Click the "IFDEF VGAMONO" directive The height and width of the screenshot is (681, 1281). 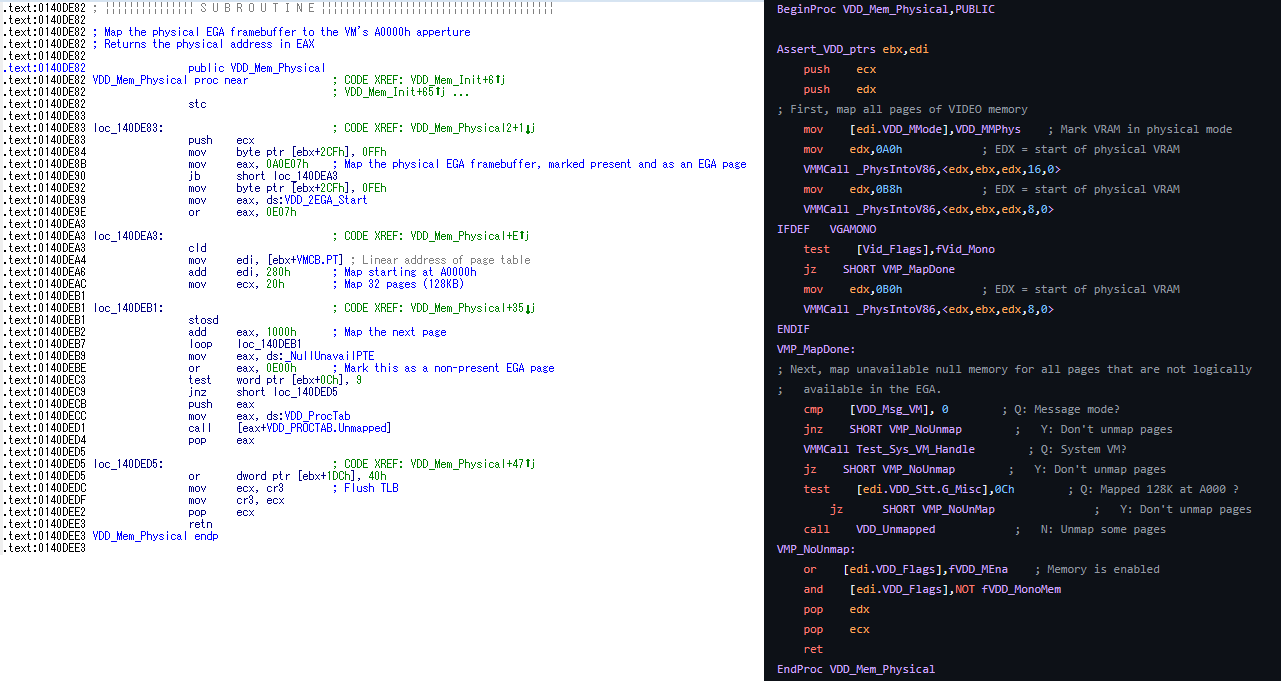826,229
